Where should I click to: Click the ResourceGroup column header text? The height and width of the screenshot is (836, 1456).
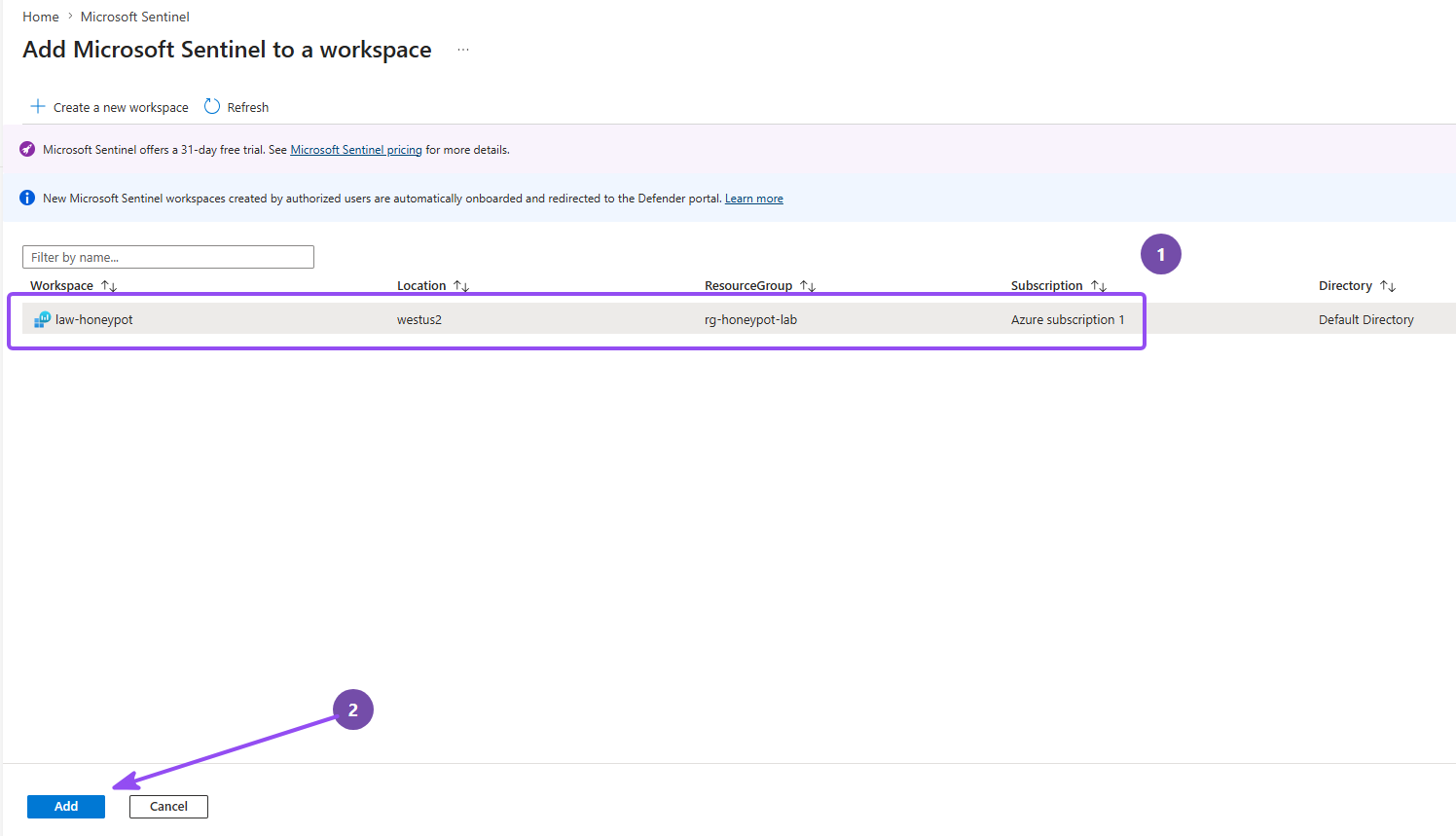point(748,286)
